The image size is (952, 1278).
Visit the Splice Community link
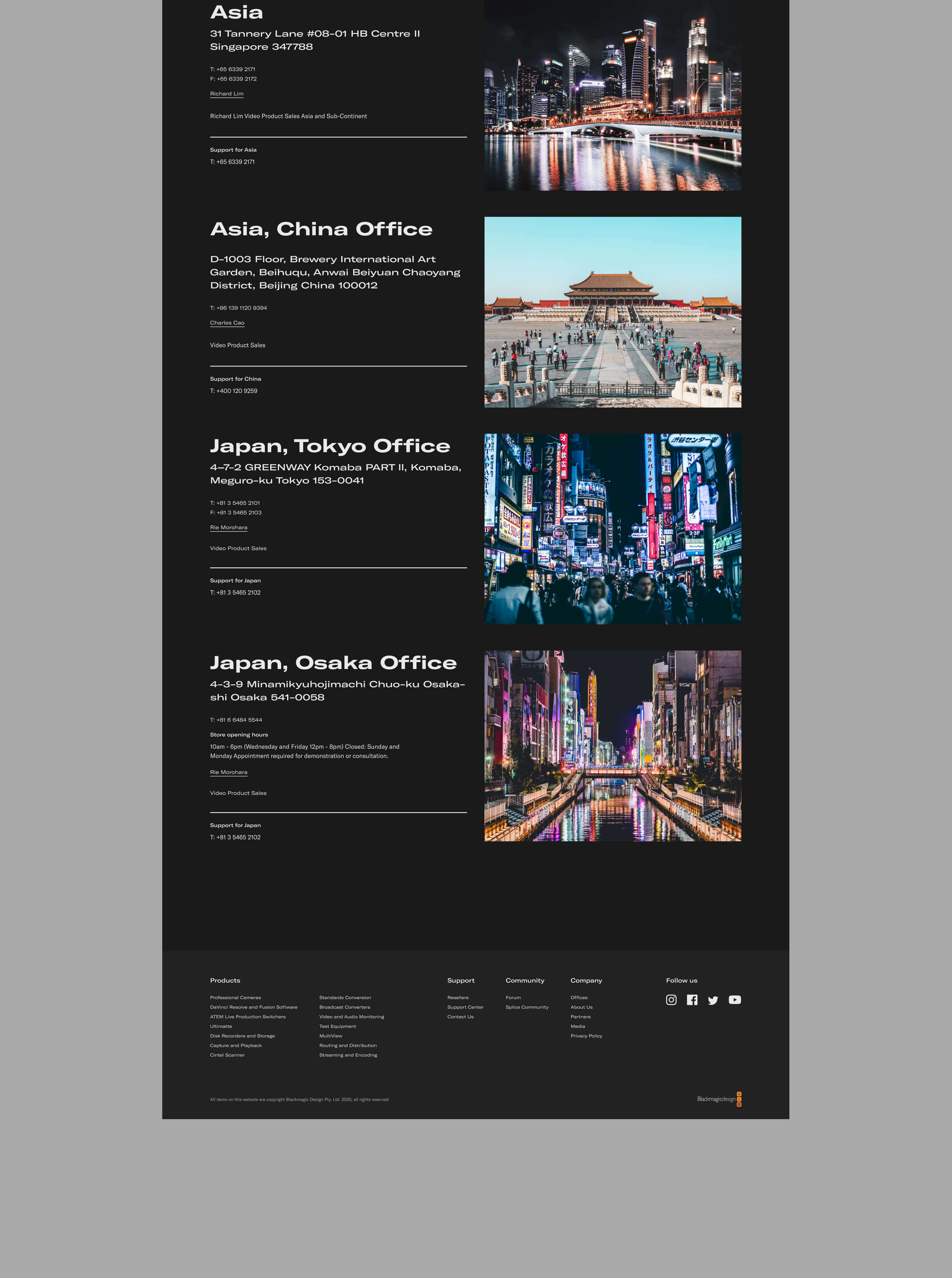(527, 1007)
